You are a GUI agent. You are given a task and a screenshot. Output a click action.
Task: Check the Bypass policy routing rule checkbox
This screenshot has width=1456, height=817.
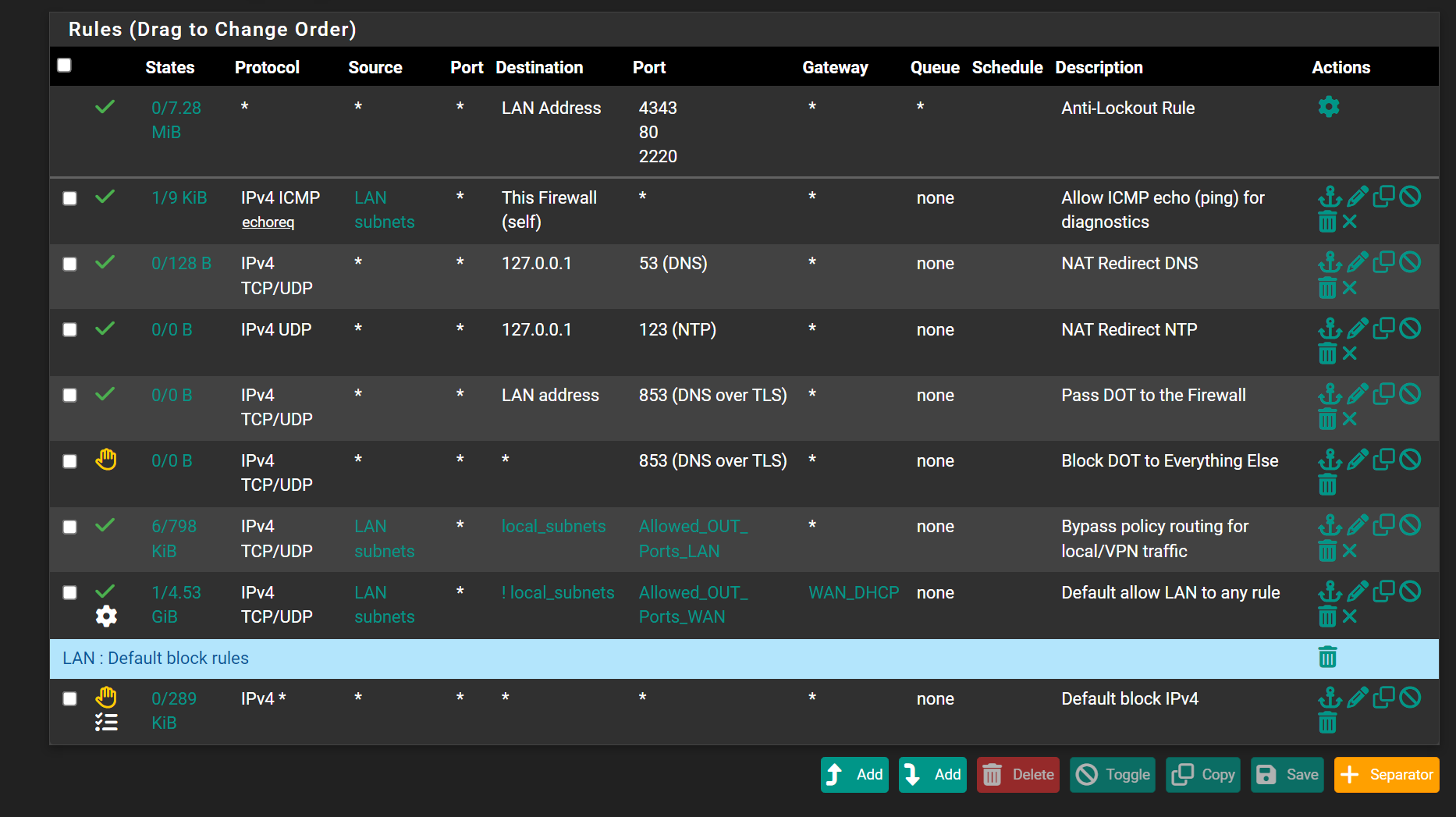(70, 527)
